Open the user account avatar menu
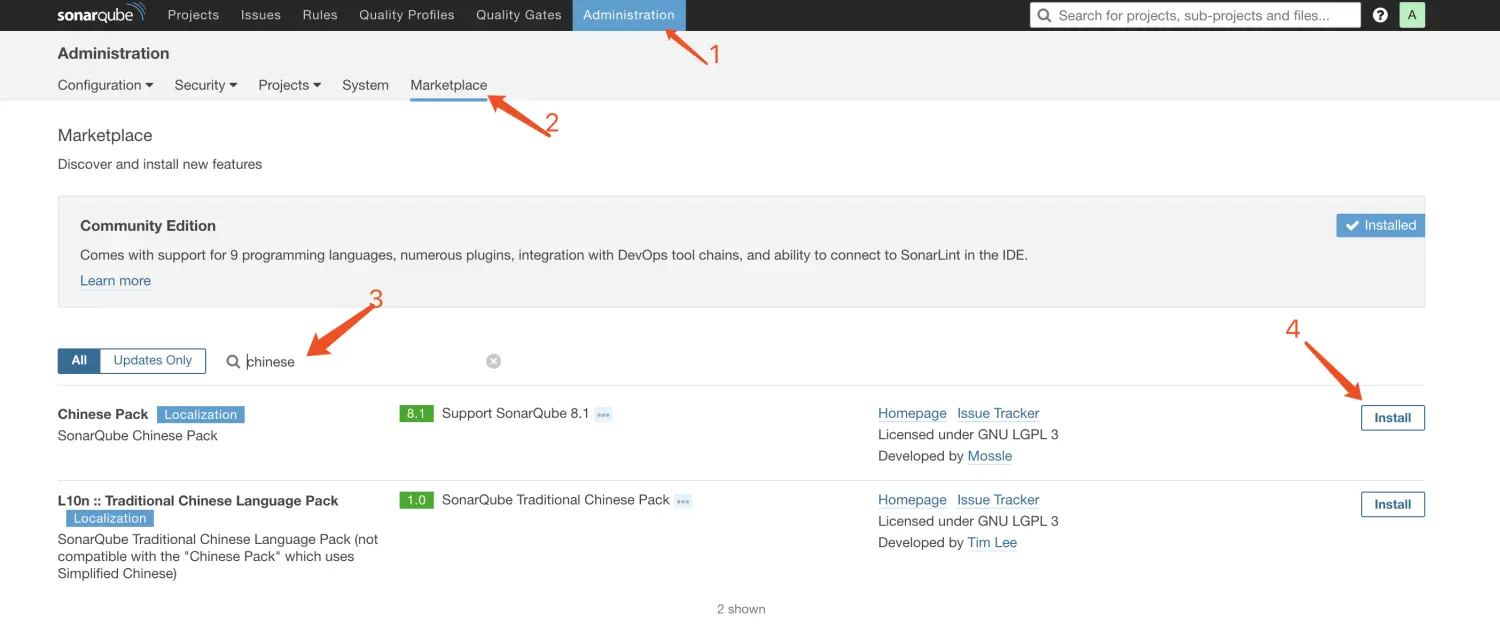 pyautogui.click(x=1412, y=14)
